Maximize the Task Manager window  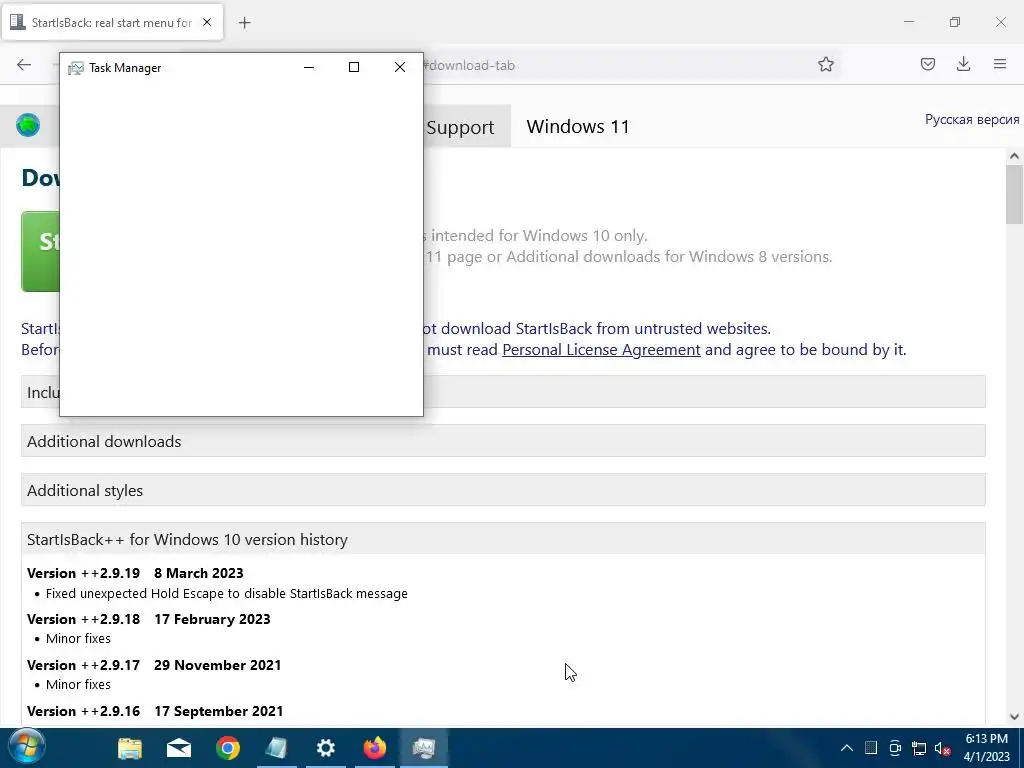click(354, 67)
